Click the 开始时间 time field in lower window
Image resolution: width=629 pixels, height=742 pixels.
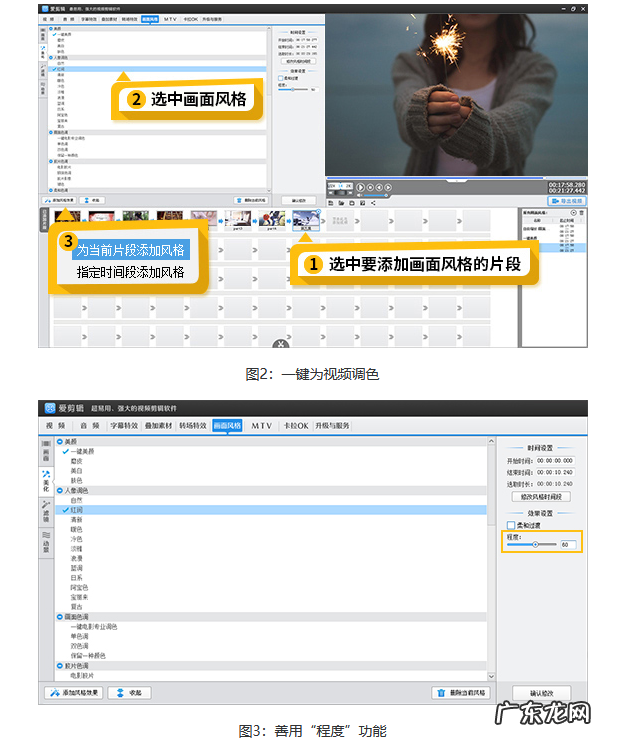pos(554,460)
